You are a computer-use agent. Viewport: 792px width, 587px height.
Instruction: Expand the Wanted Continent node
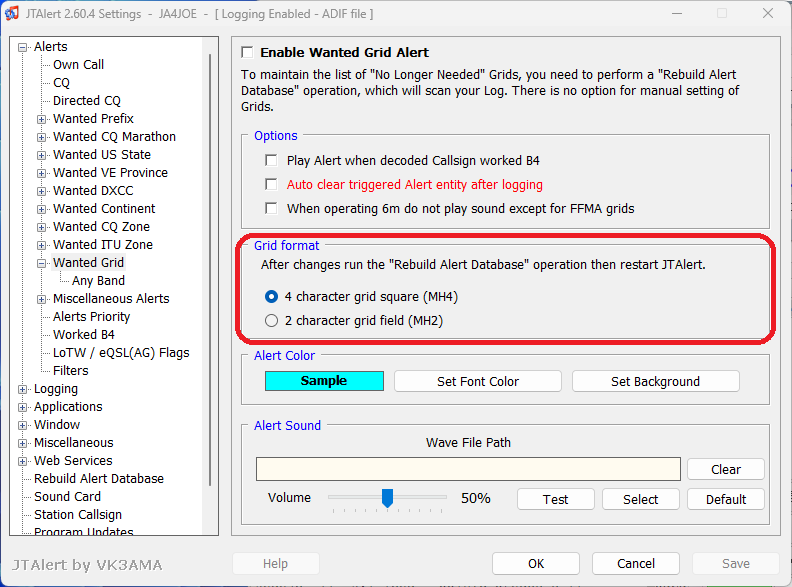(41, 209)
